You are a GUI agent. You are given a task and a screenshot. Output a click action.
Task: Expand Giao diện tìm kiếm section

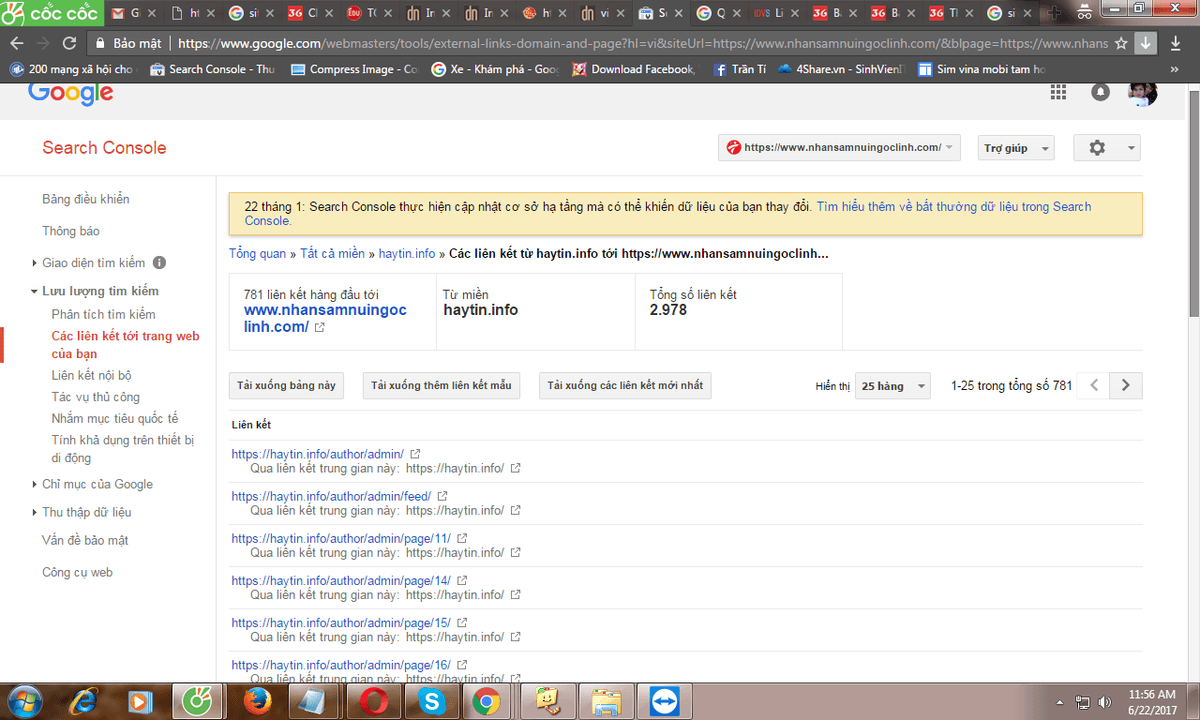point(35,263)
